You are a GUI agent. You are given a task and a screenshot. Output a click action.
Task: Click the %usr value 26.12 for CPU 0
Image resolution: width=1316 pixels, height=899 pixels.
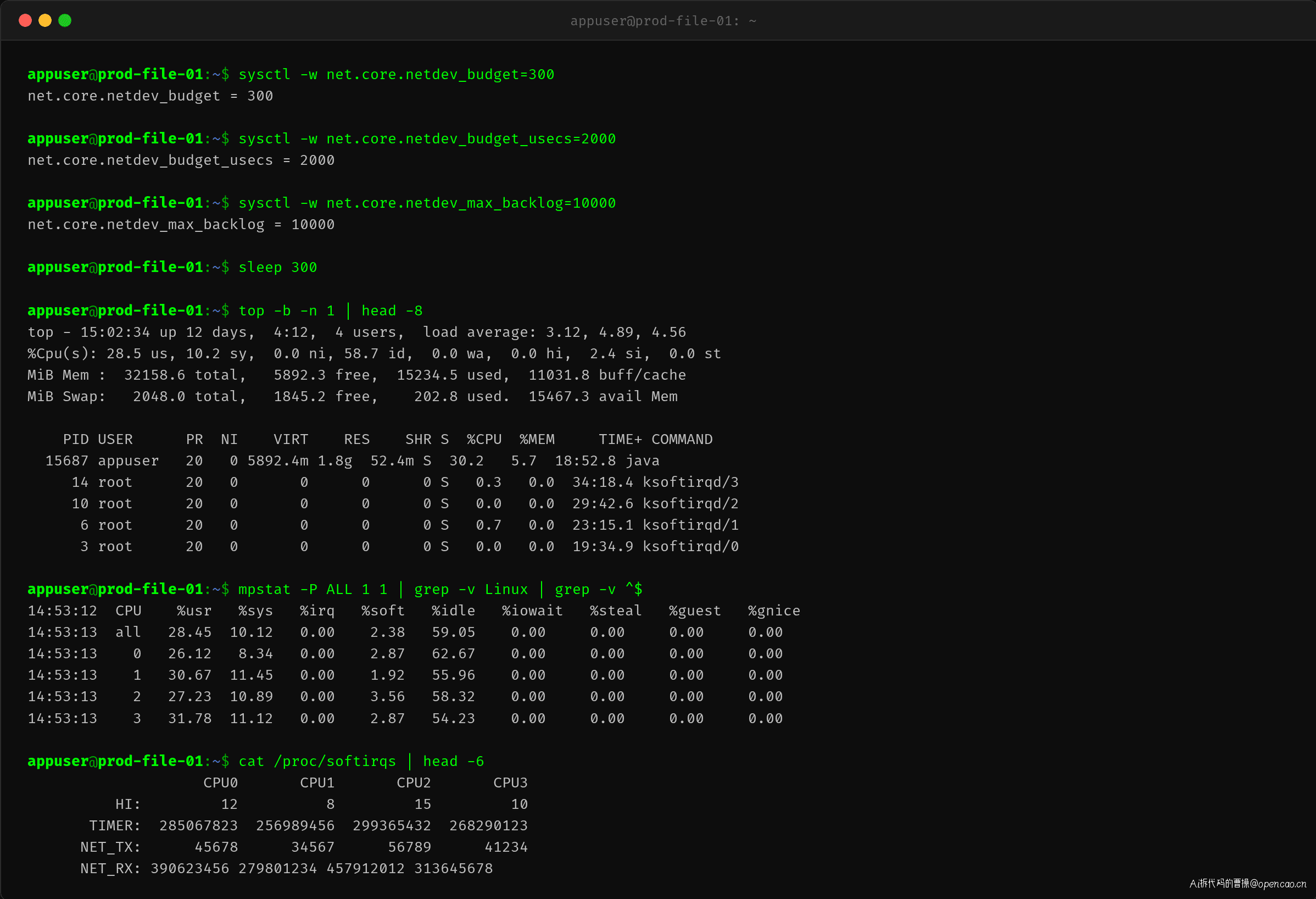click(189, 654)
